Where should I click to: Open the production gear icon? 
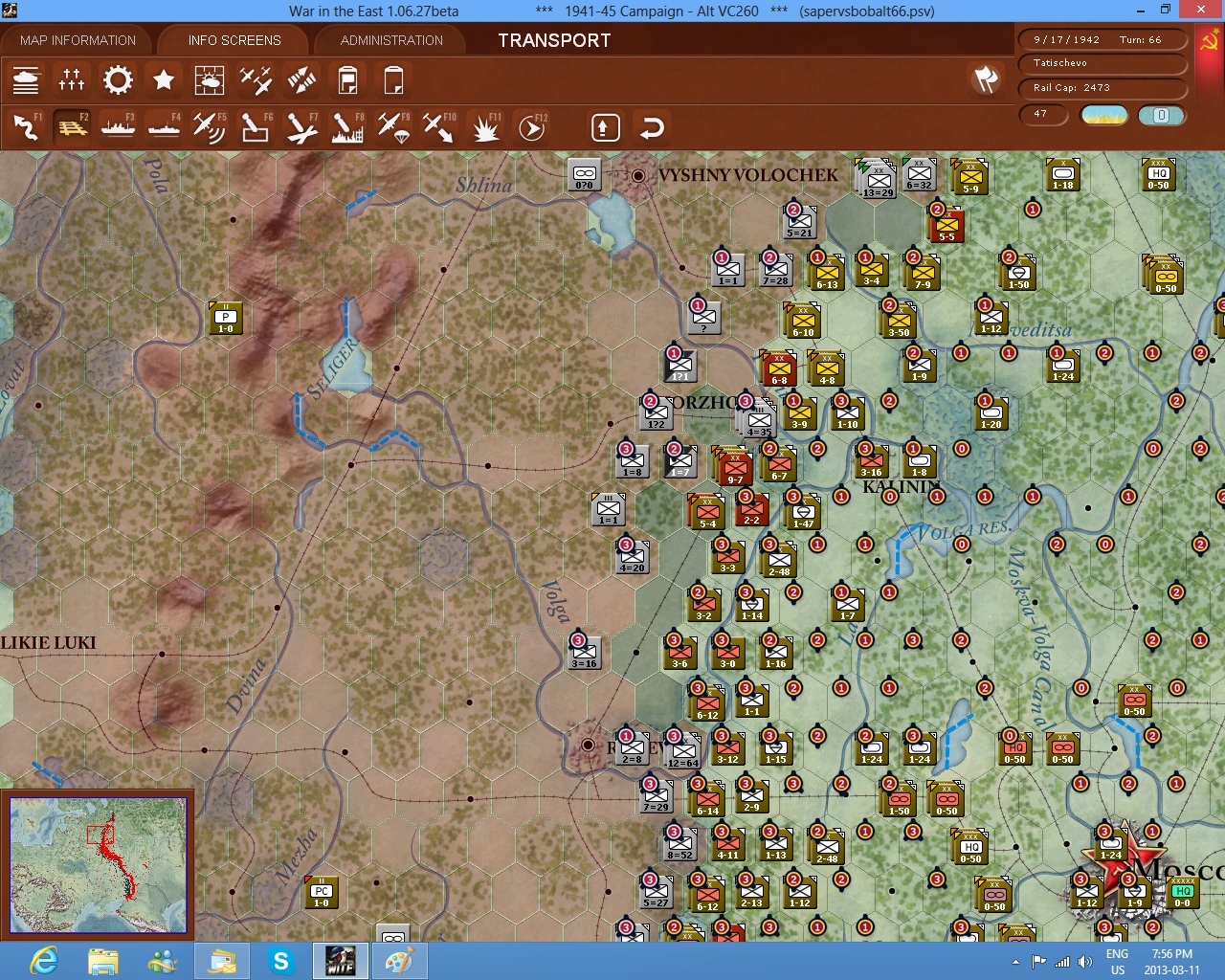click(118, 80)
